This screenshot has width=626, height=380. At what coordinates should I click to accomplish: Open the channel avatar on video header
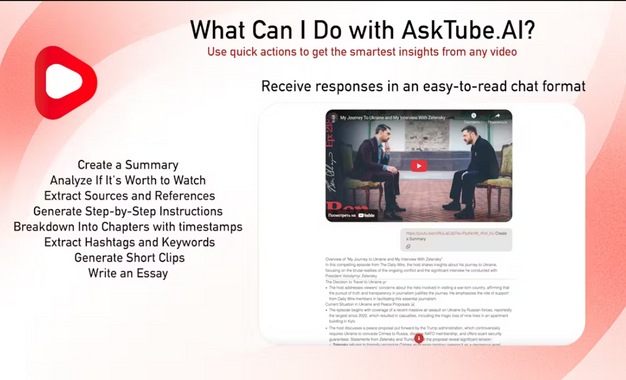coord(333,118)
